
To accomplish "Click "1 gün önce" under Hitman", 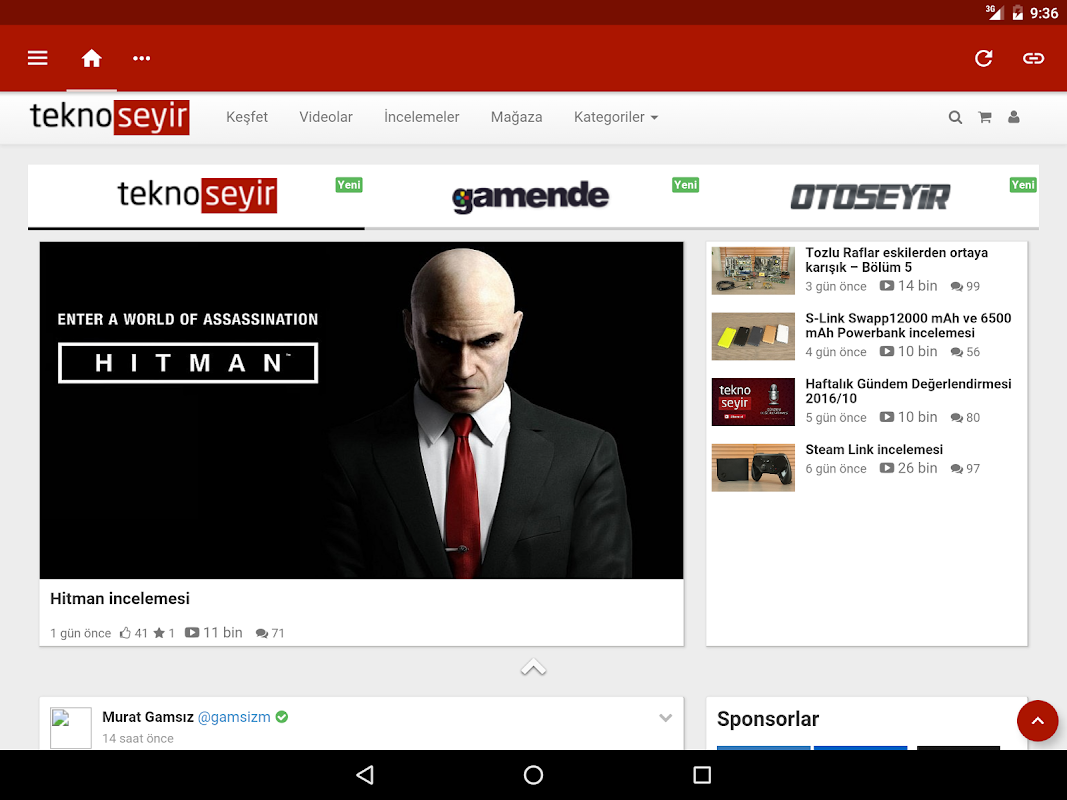I will 80,633.
